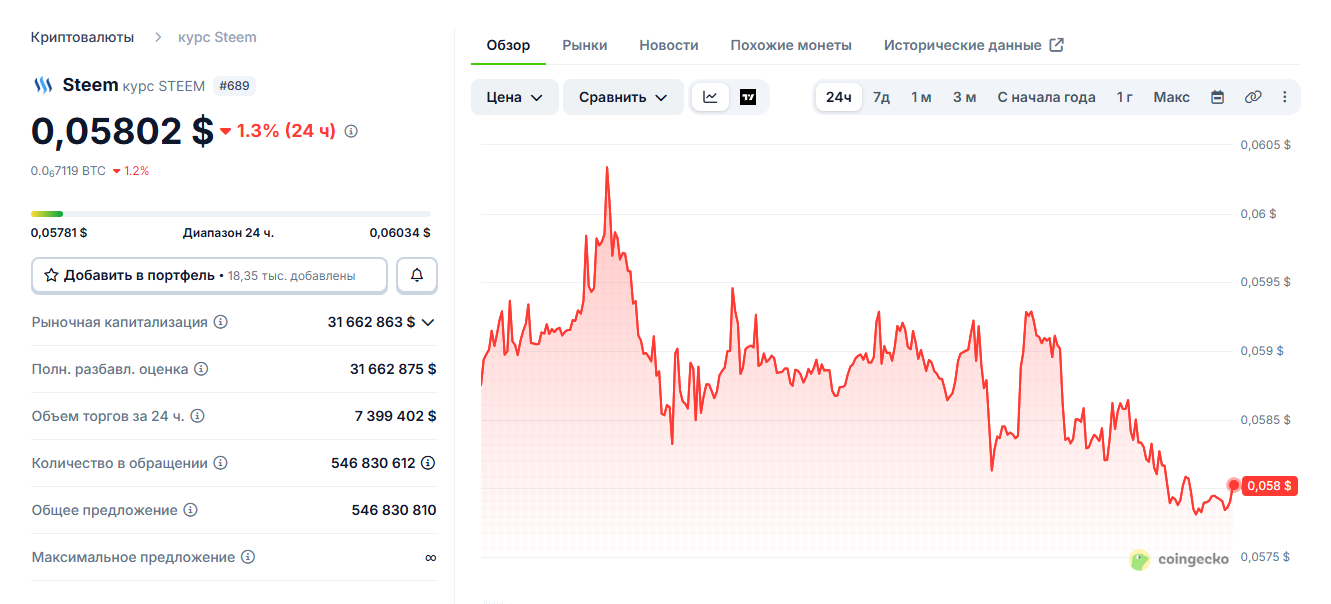1331x604 pixels.
Task: Select the 1 г time range
Action: click(1125, 97)
